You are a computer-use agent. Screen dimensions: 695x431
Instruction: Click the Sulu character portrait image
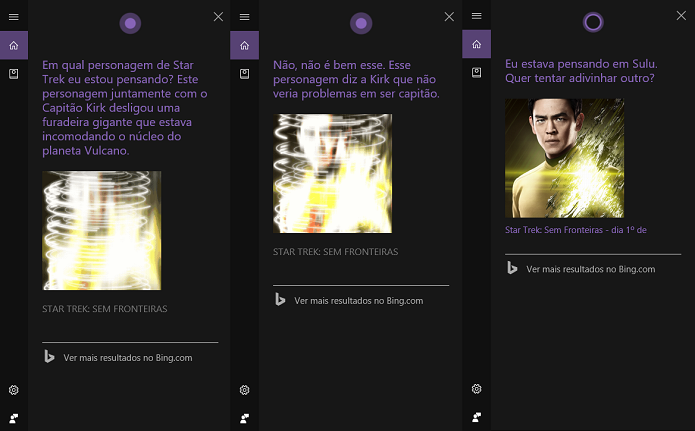pyautogui.click(x=564, y=158)
